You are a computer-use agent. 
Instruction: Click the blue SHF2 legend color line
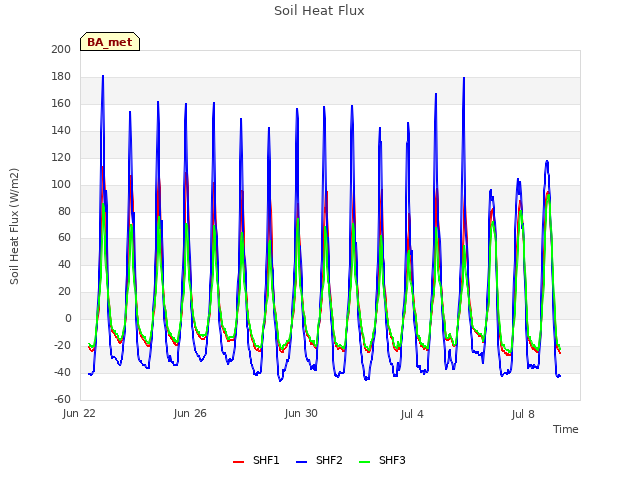coord(301,462)
